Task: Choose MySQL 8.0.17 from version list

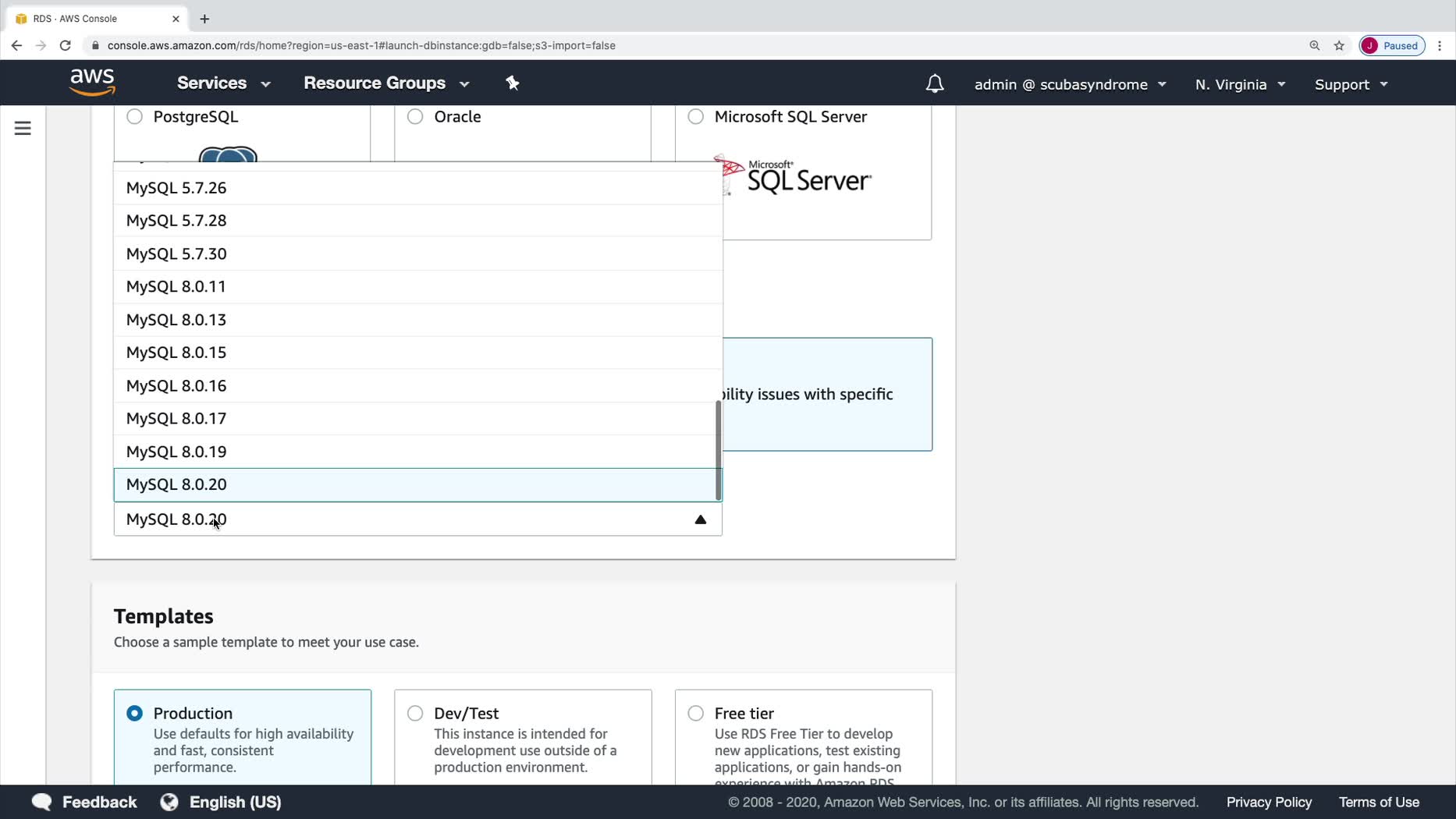Action: pos(418,419)
